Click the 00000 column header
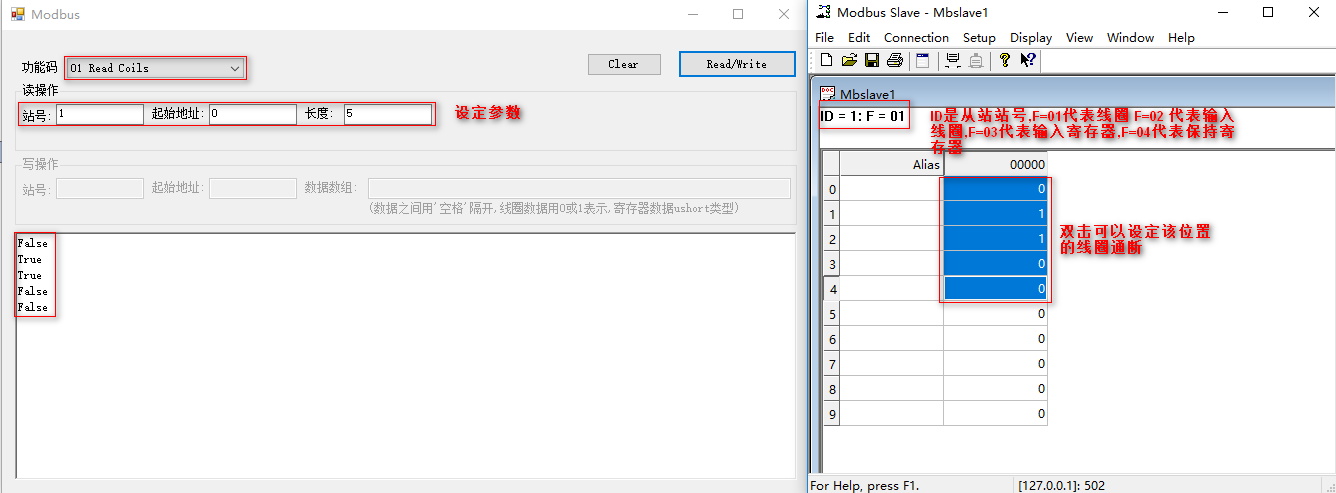This screenshot has width=1336, height=493. click(996, 164)
